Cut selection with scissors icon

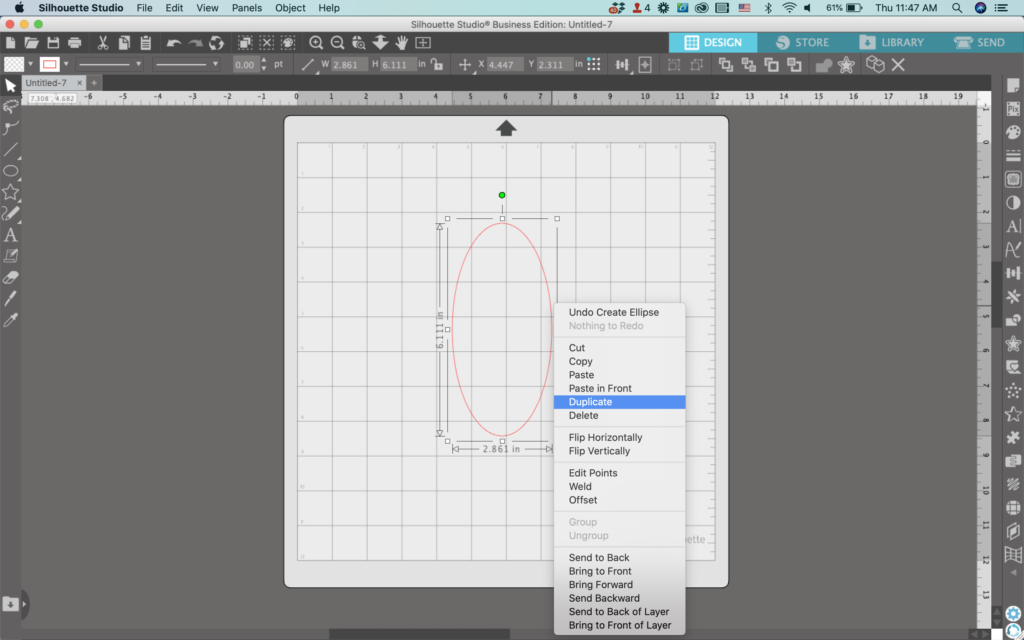point(103,43)
